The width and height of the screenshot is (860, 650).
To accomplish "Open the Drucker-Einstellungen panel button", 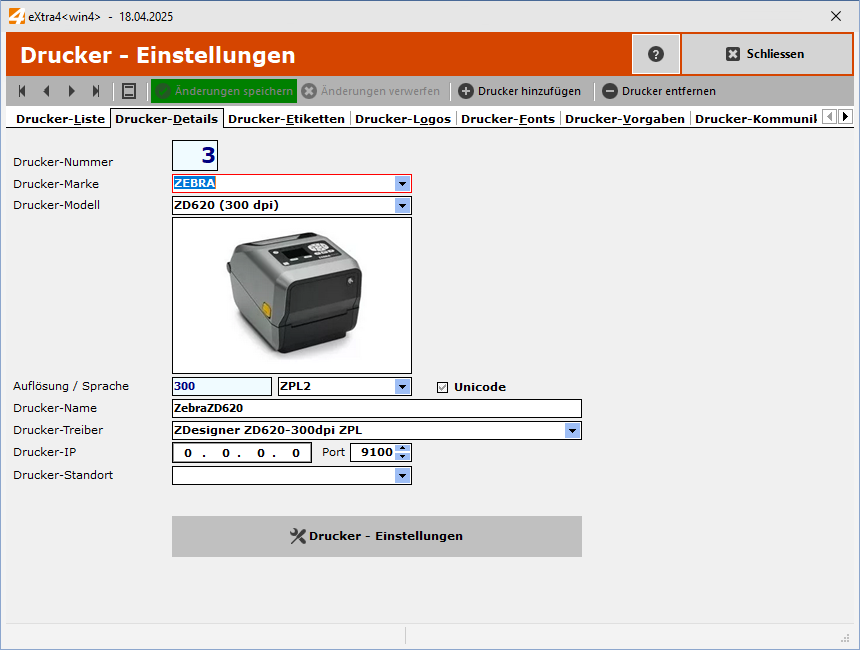I will [x=377, y=536].
